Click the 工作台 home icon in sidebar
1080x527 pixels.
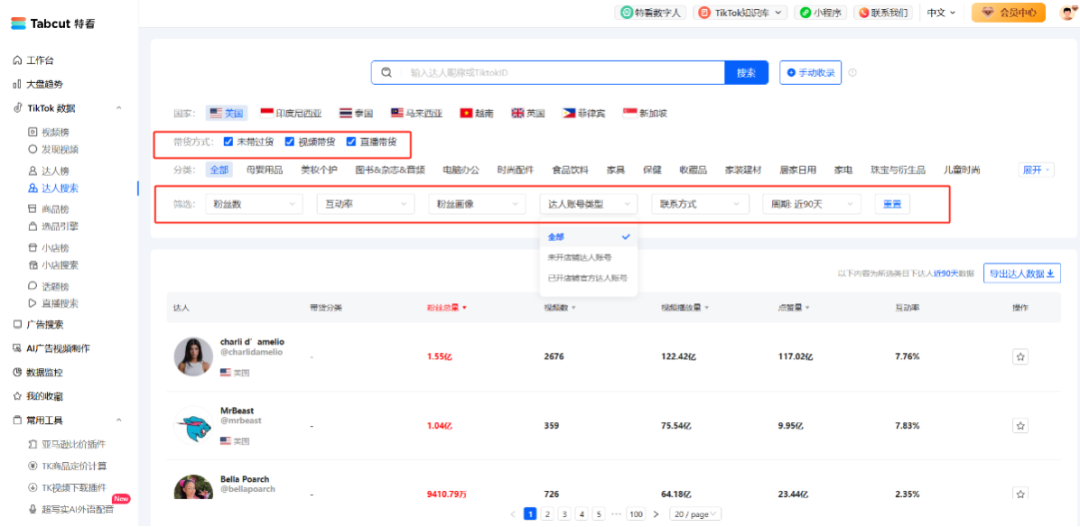[x=17, y=61]
